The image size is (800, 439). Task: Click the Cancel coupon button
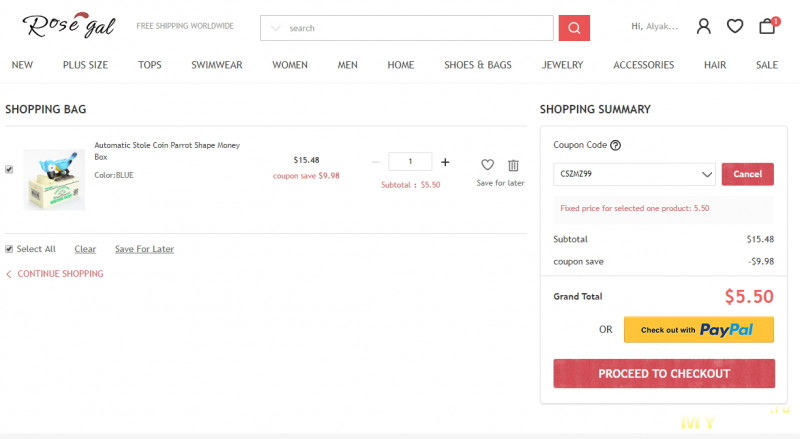[x=747, y=174]
